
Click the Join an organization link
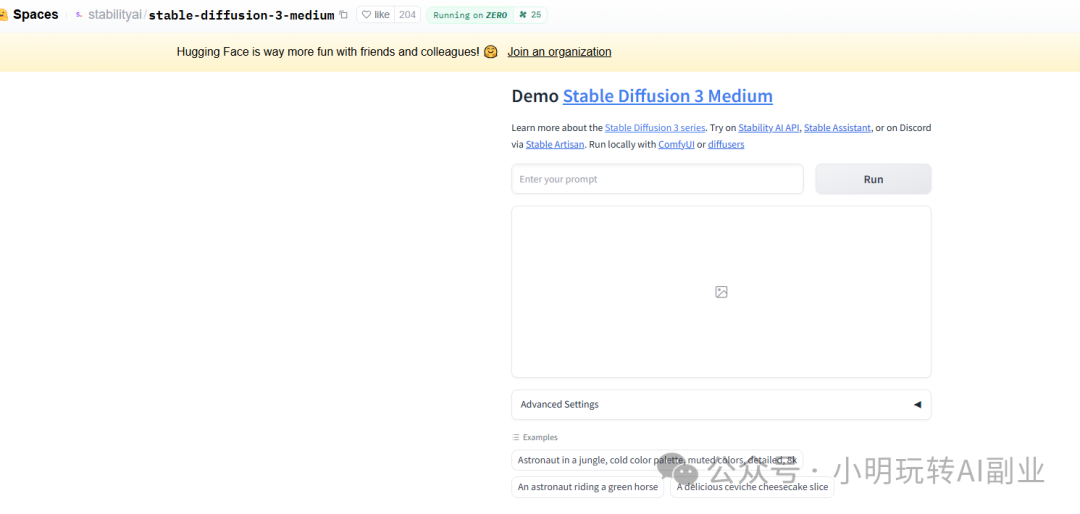coord(559,52)
